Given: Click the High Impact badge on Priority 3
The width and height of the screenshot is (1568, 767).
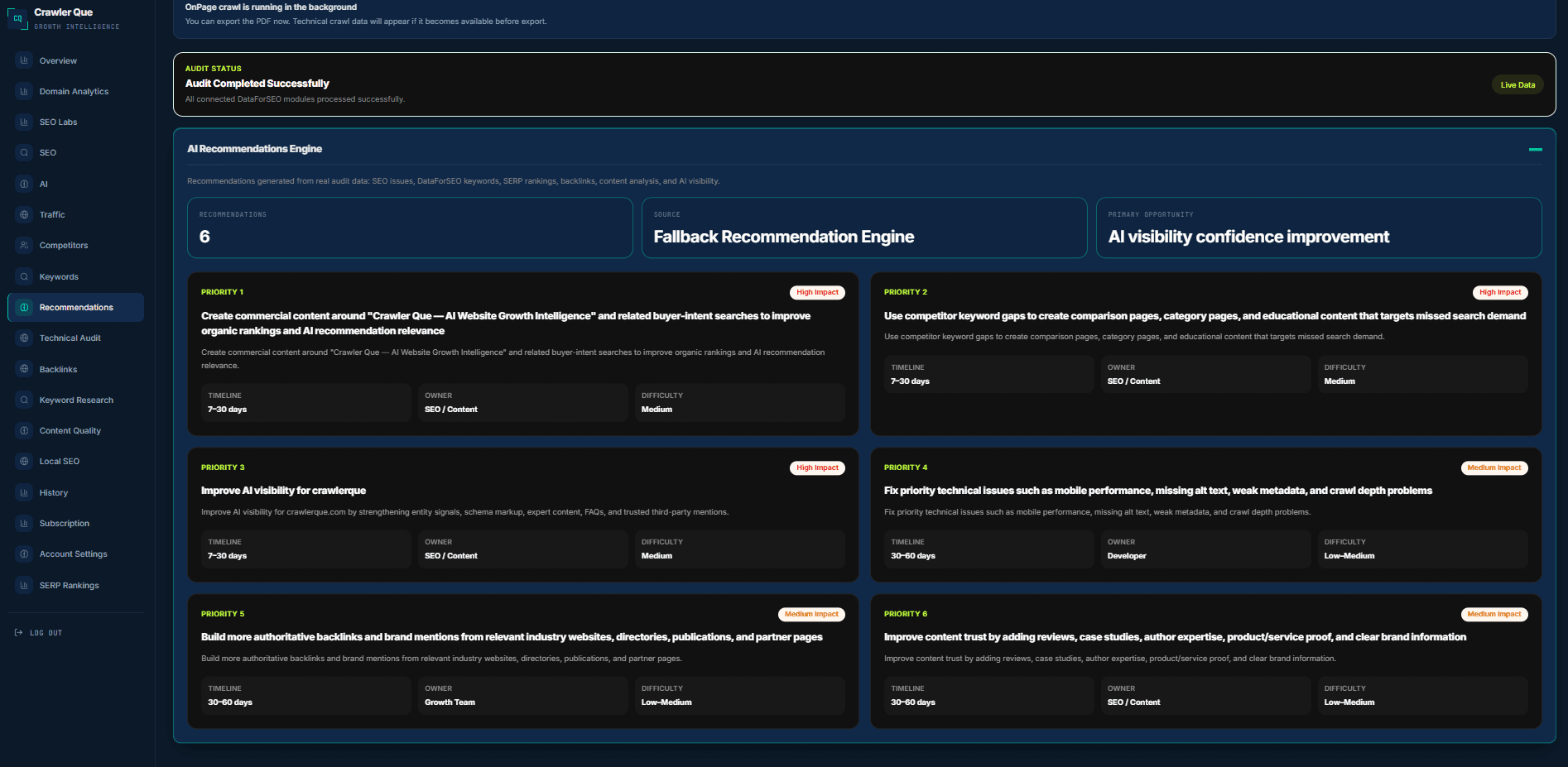Looking at the screenshot, I should 817,467.
